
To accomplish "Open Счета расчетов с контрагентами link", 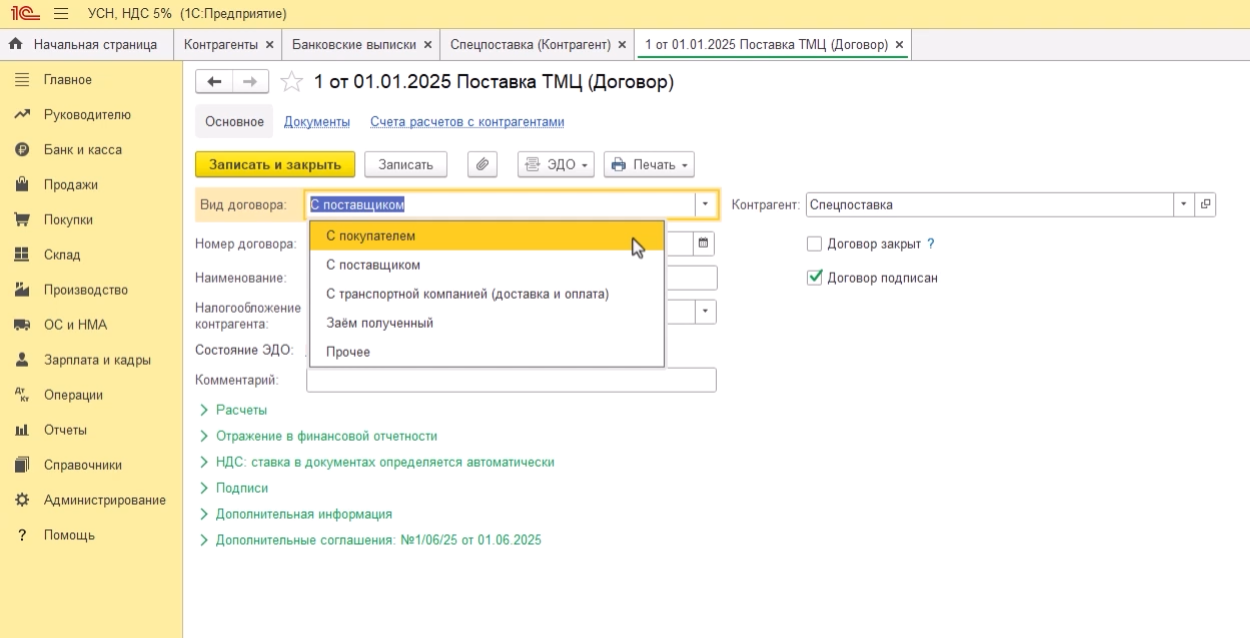I will click(x=467, y=122).
